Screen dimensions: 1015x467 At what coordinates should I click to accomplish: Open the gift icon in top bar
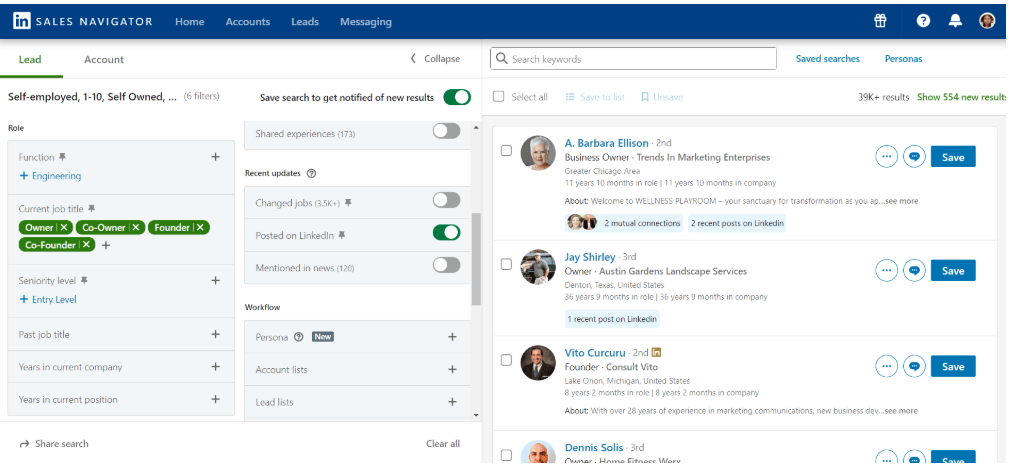tap(880, 21)
